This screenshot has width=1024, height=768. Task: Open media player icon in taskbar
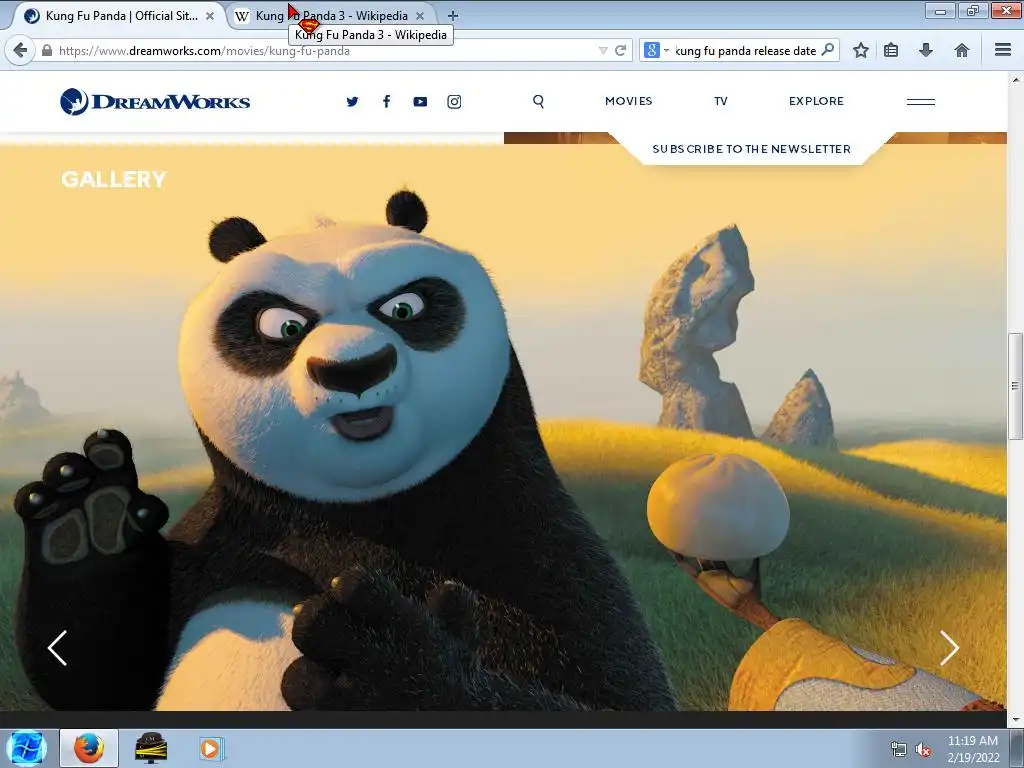pyautogui.click(x=212, y=748)
